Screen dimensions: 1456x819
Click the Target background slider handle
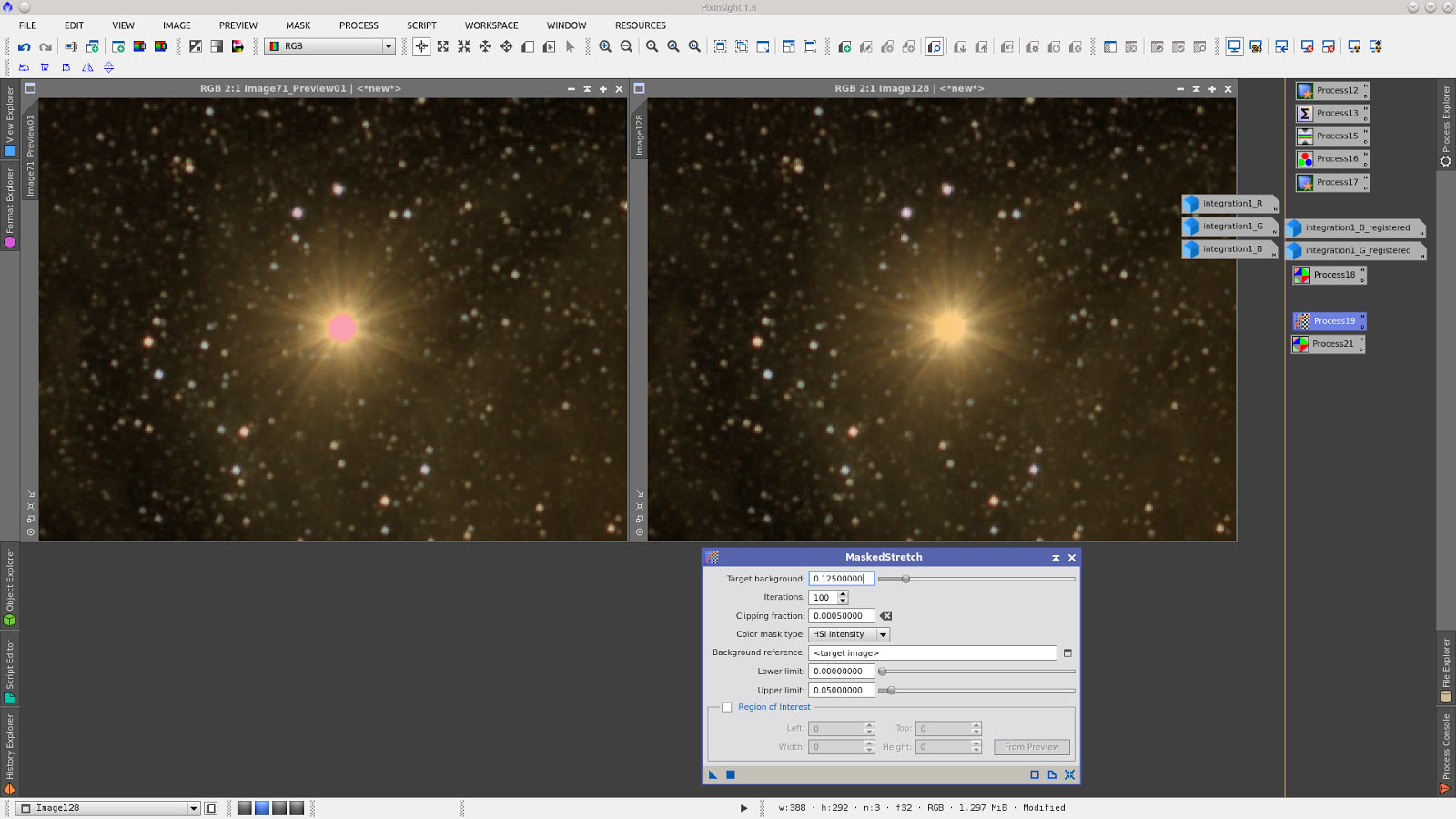pyautogui.click(x=905, y=579)
